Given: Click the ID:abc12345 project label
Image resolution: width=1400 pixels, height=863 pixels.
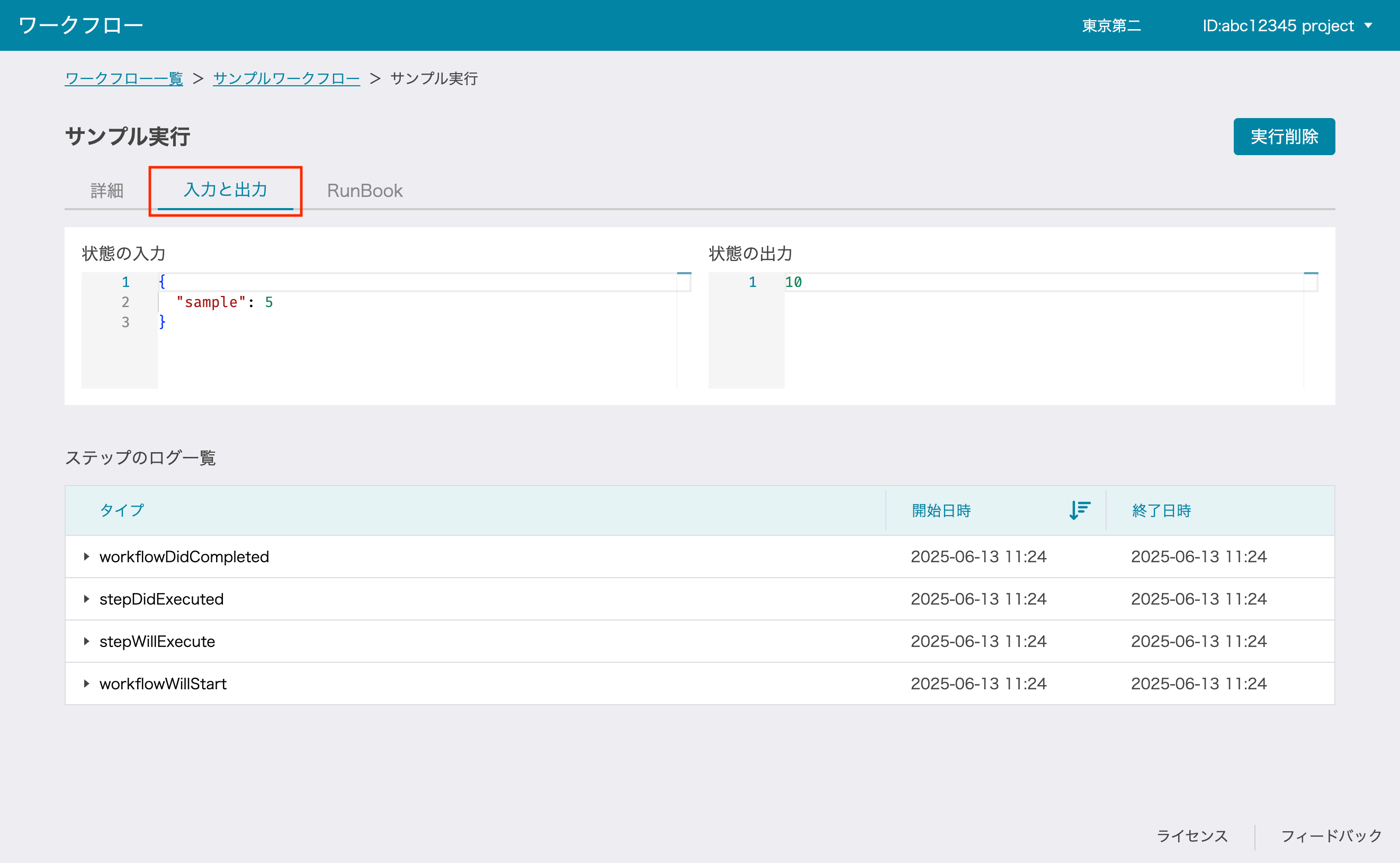Looking at the screenshot, I should click(1278, 26).
